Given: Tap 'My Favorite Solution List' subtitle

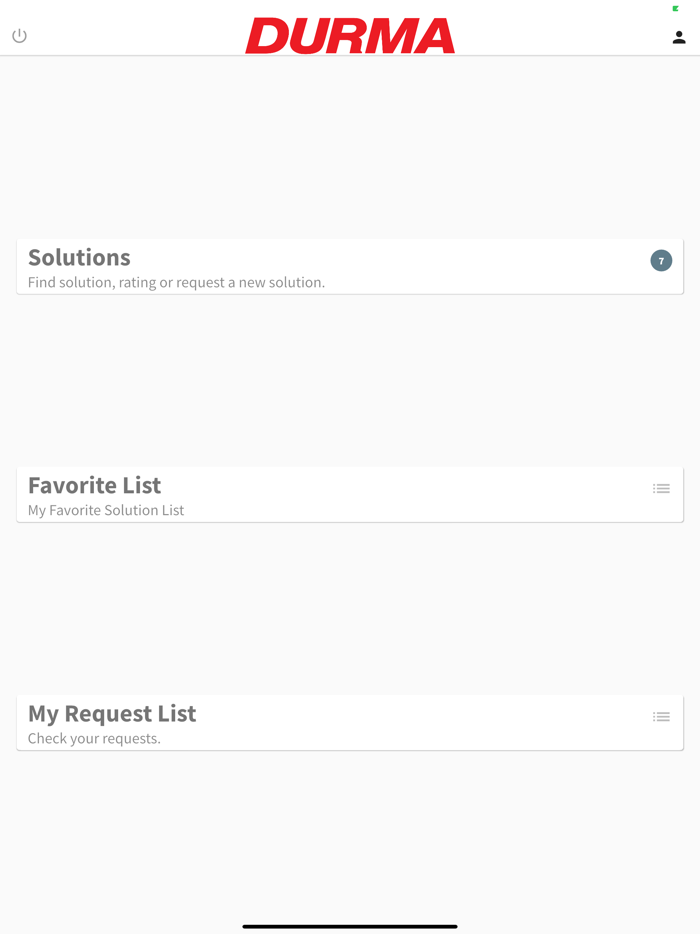Looking at the screenshot, I should point(104,509).
